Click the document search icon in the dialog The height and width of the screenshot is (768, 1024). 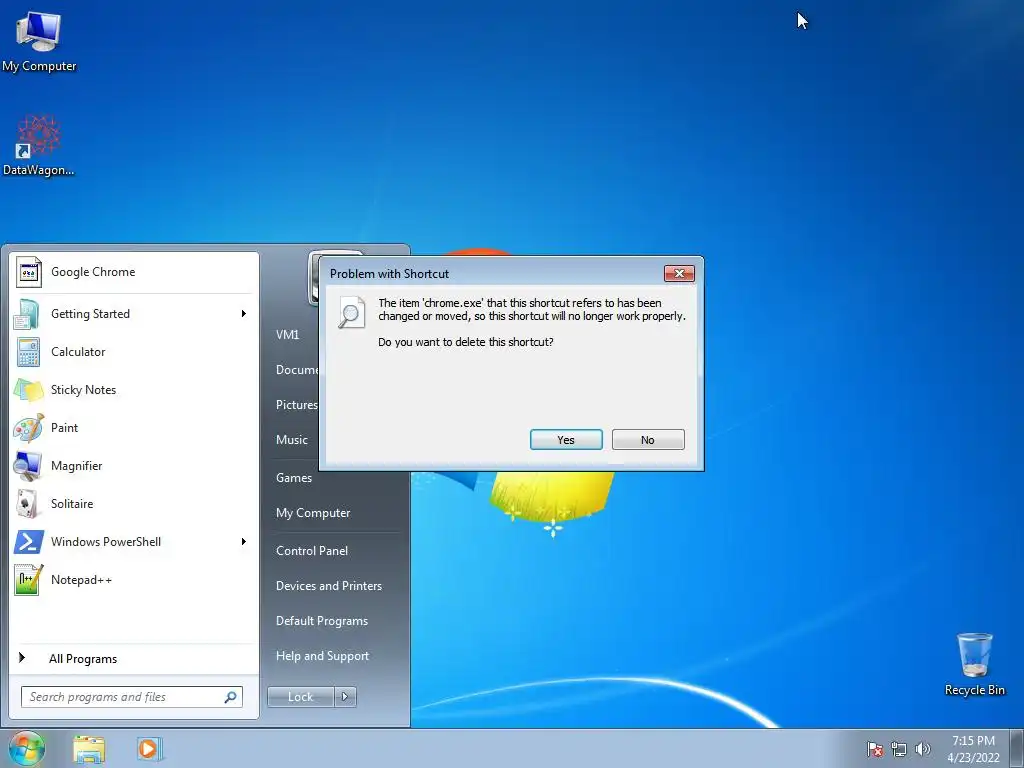[351, 312]
